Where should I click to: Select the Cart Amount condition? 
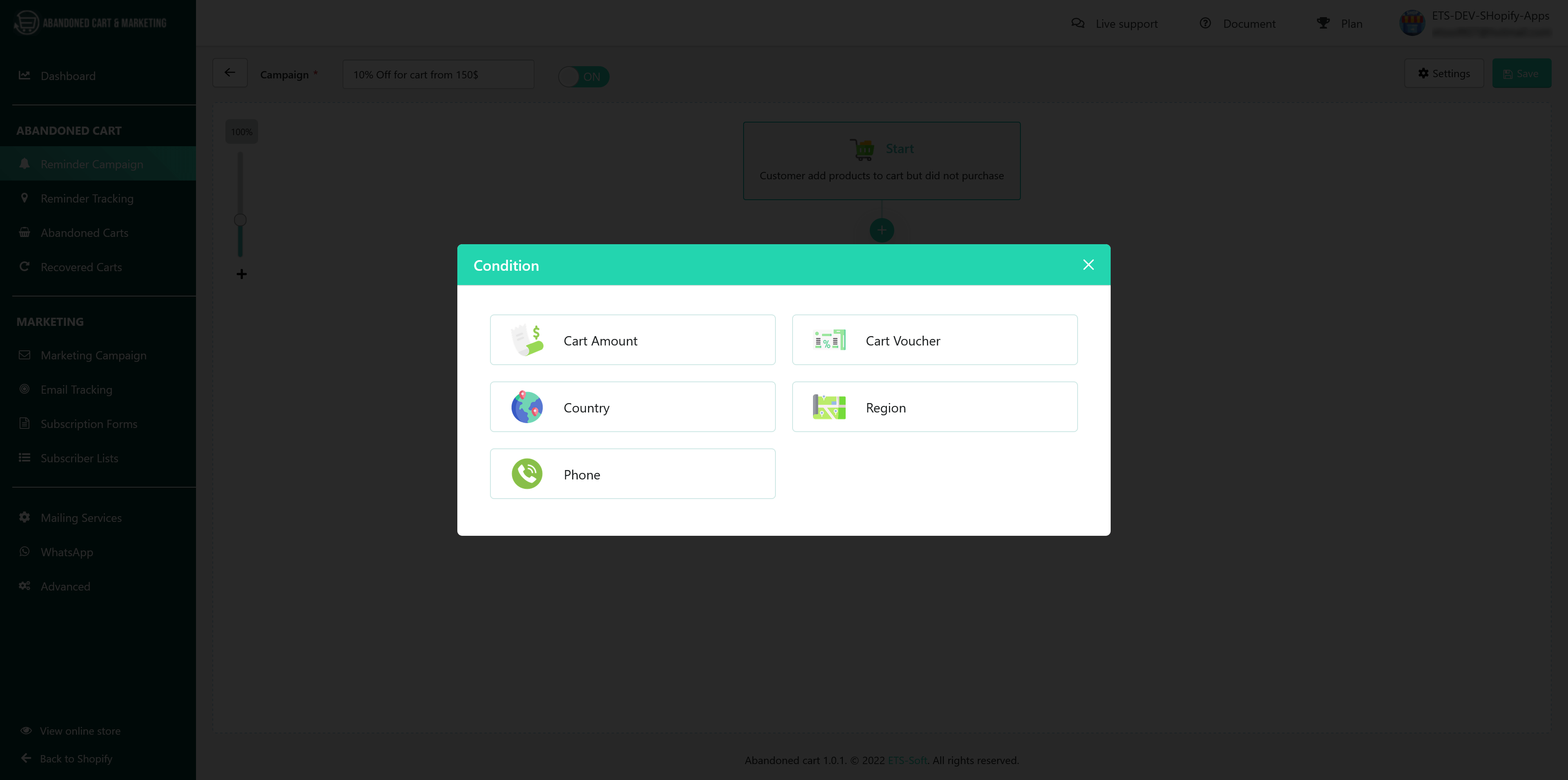click(x=633, y=340)
